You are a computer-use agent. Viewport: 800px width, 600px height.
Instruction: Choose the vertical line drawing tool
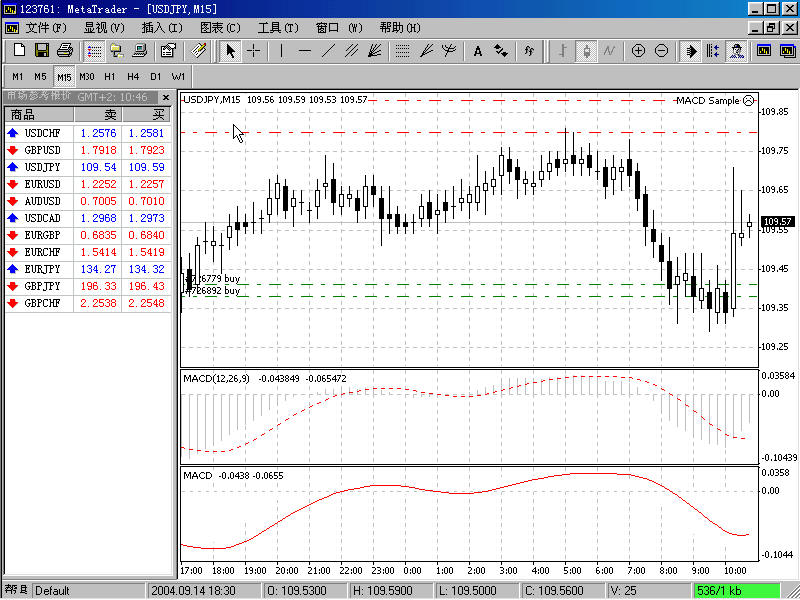(x=282, y=51)
